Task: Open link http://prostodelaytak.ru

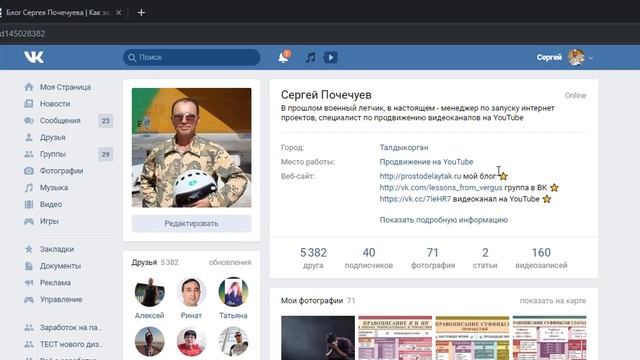Action: [420, 176]
